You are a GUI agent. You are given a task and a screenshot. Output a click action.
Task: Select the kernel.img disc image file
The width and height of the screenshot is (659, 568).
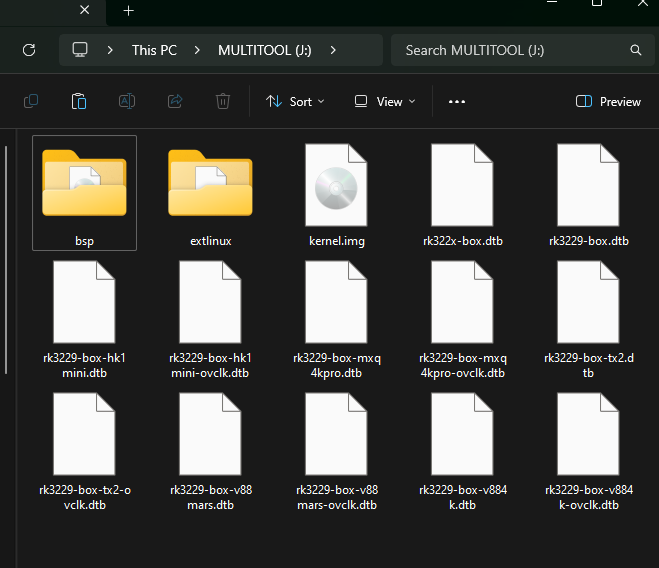(336, 193)
